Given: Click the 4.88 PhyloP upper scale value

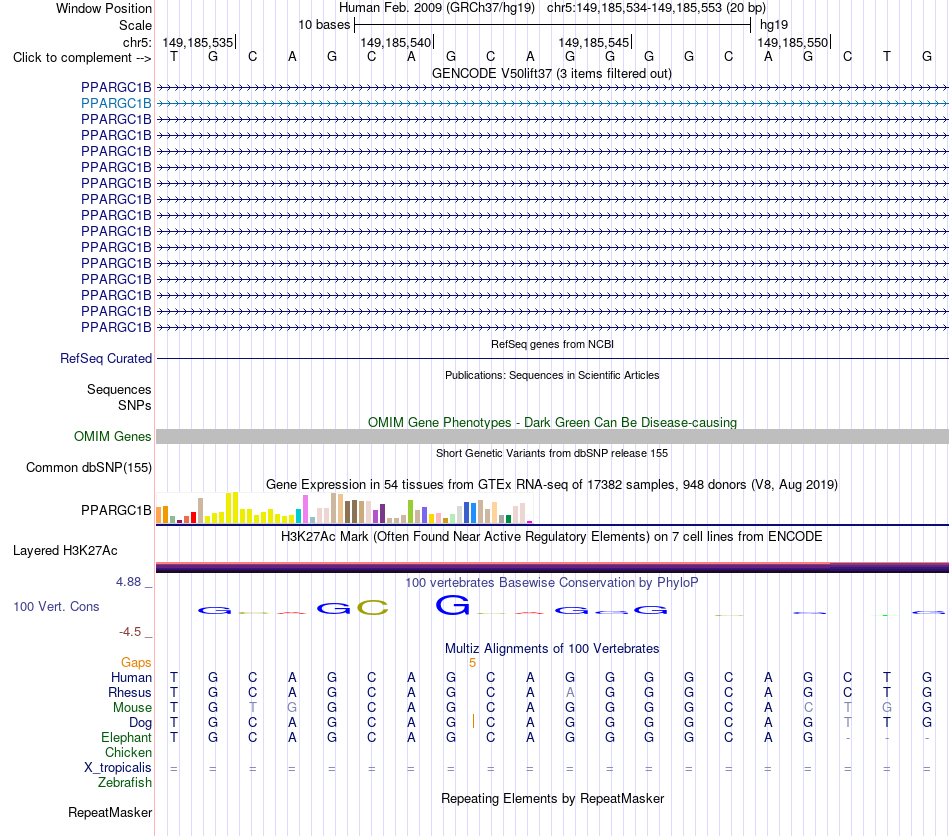Looking at the screenshot, I should [128, 582].
